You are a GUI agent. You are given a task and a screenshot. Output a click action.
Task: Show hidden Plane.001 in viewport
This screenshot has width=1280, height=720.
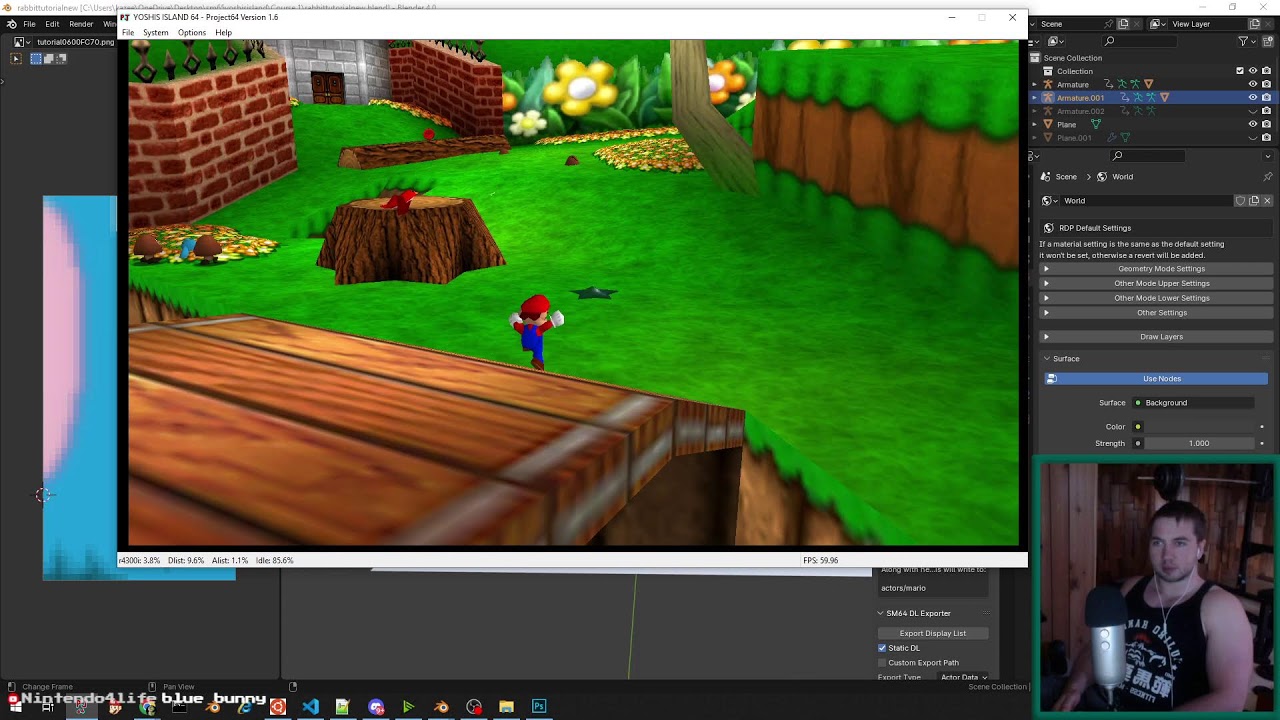[1253, 137]
